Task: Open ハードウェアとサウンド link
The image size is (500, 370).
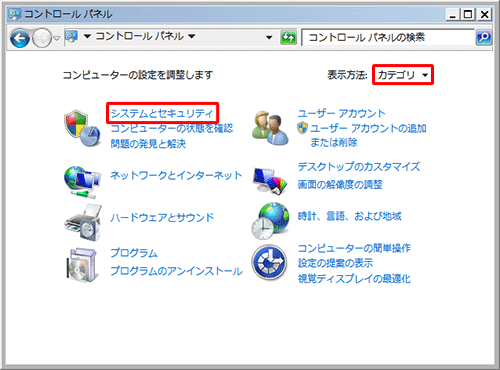Action: pyautogui.click(x=162, y=217)
